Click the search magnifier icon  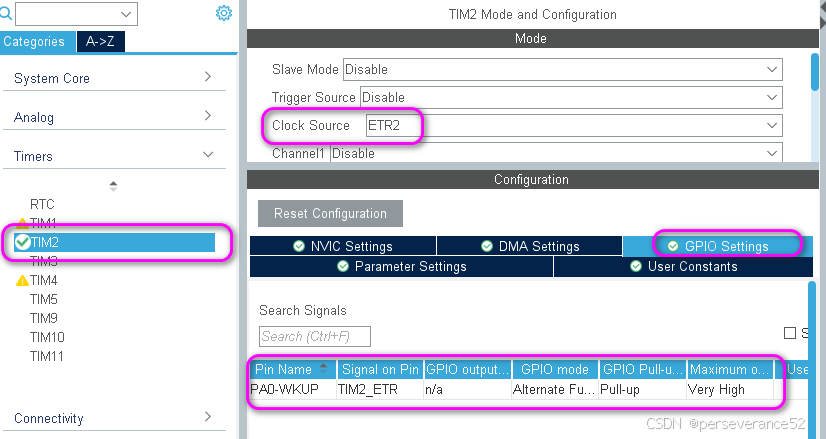coord(6,14)
